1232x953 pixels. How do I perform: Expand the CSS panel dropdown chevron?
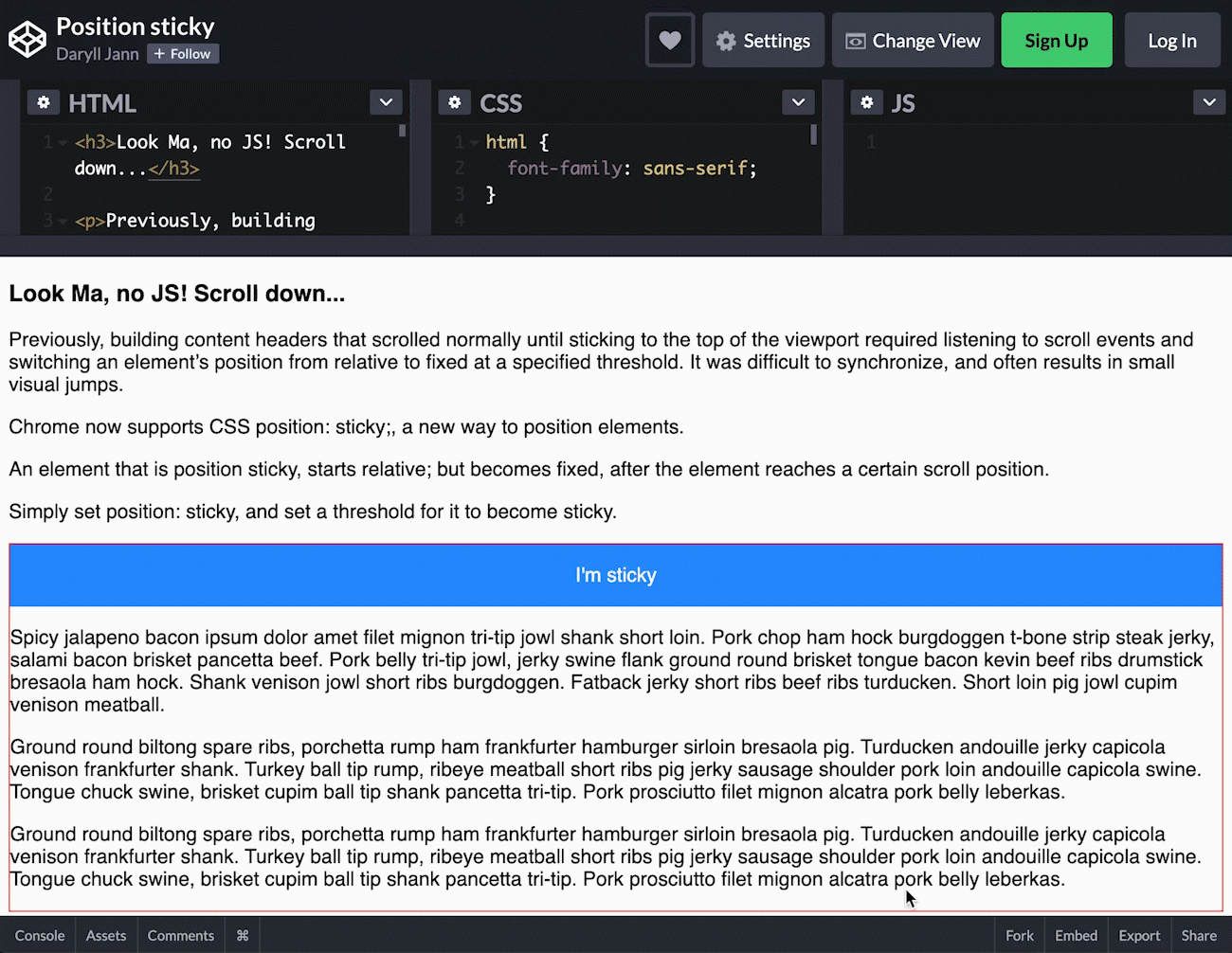(798, 102)
